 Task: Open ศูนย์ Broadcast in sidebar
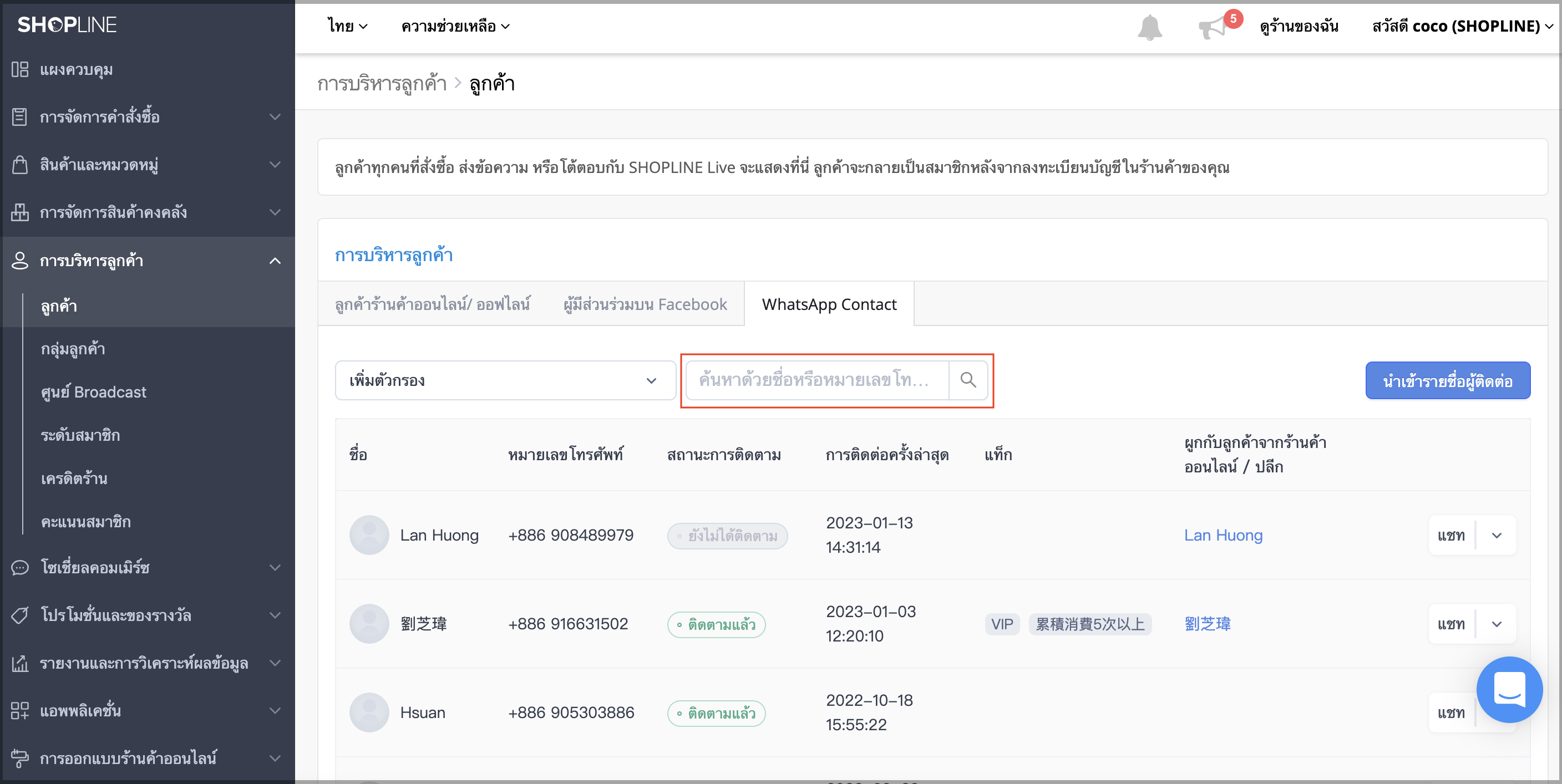tap(93, 393)
